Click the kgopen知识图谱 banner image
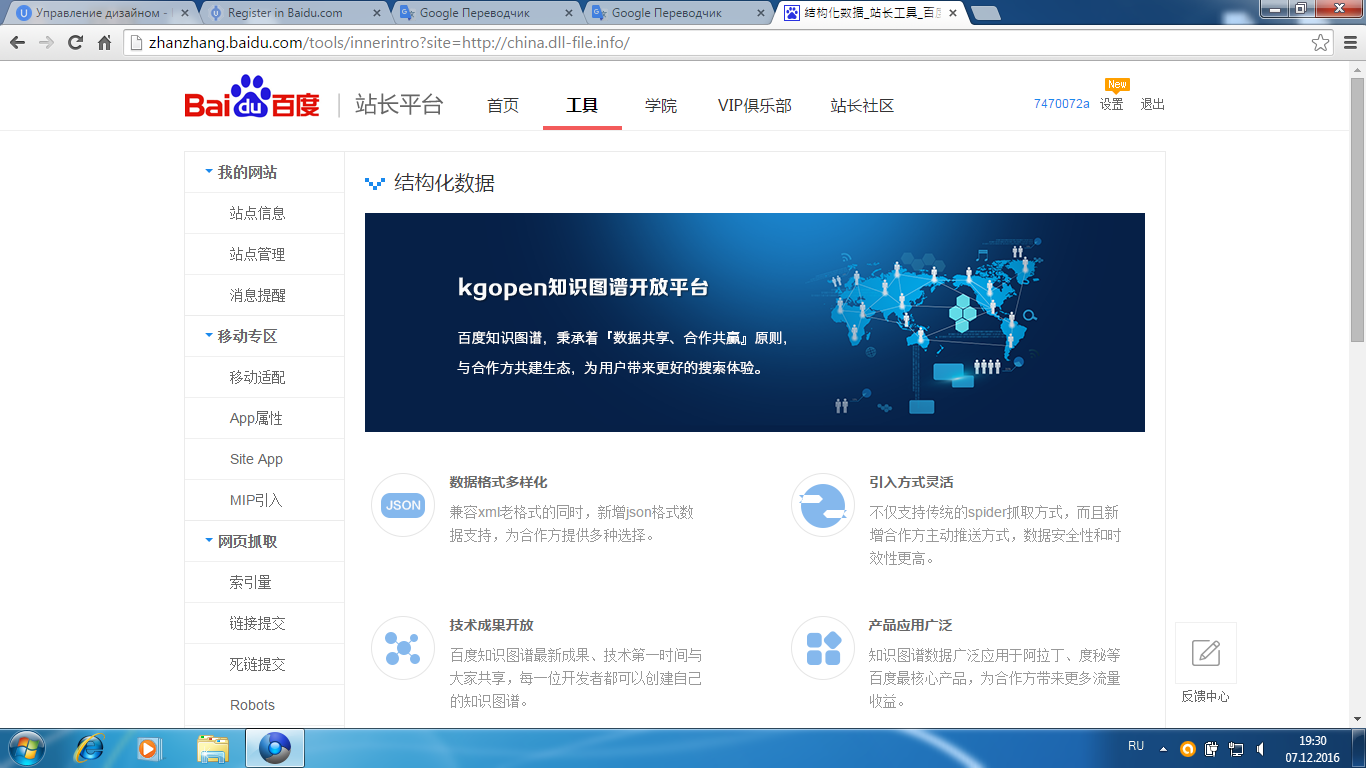The width and height of the screenshot is (1366, 768). click(755, 322)
